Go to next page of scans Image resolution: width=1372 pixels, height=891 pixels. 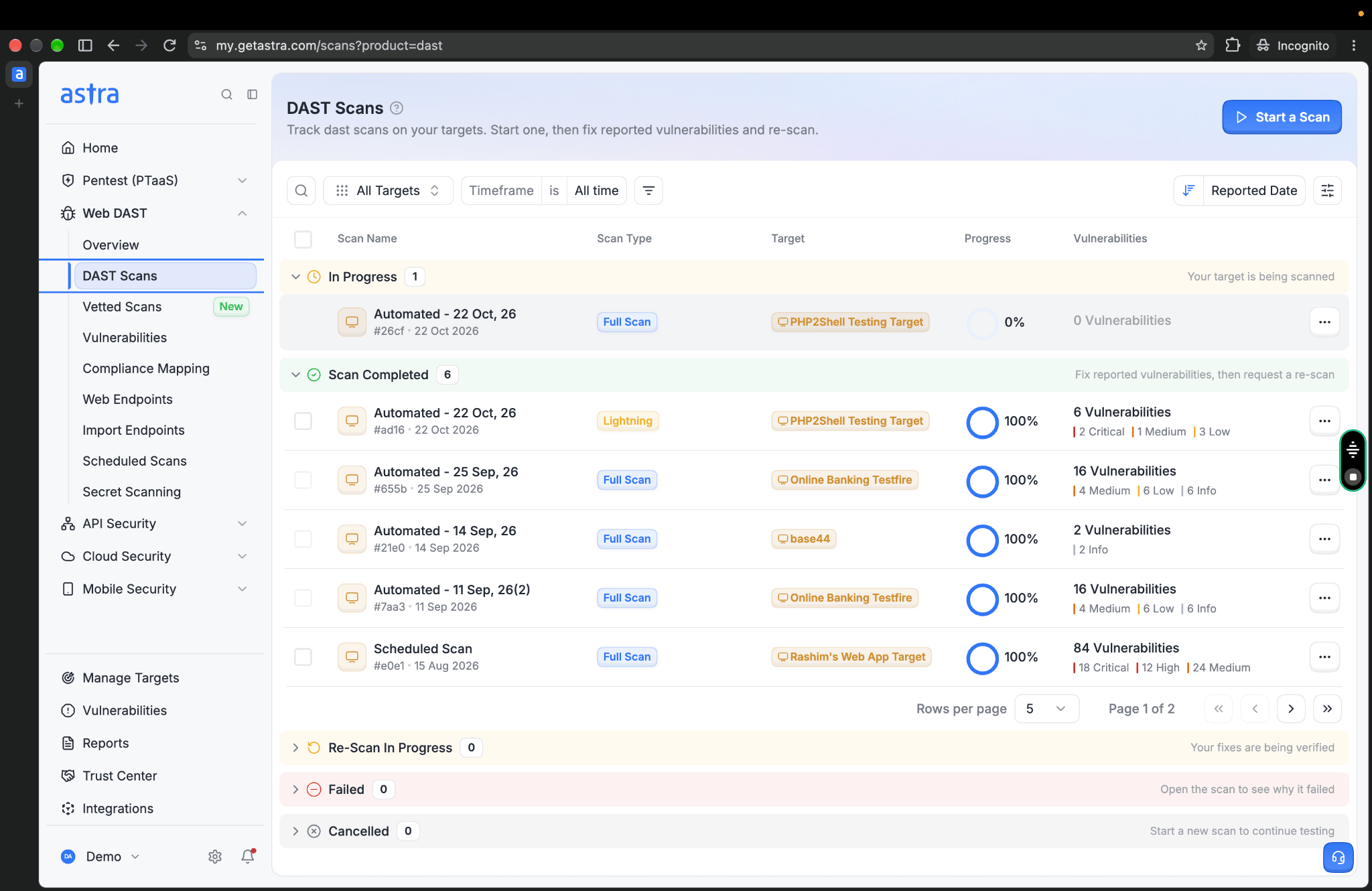[x=1291, y=709]
